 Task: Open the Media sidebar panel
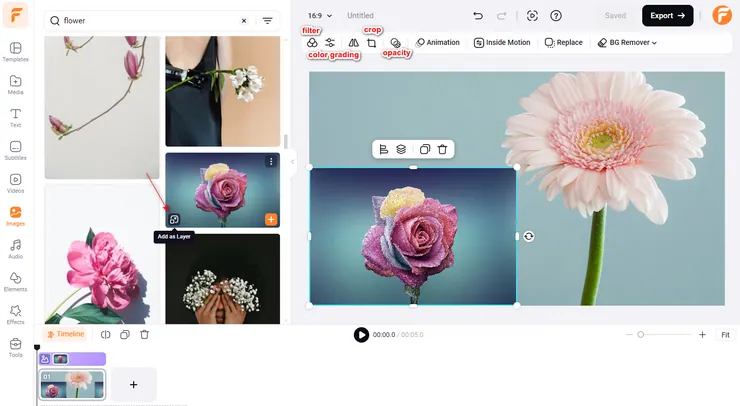(x=16, y=85)
